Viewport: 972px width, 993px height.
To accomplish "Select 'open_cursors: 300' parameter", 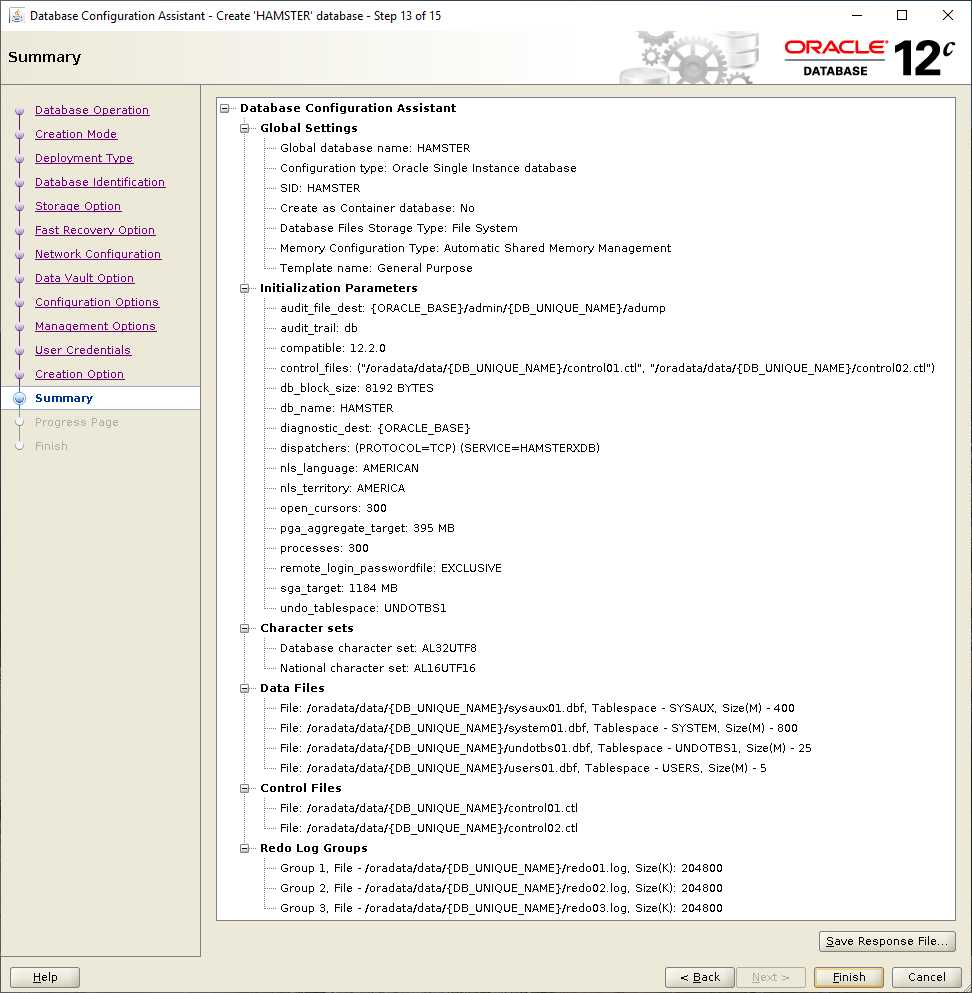I will click(x=333, y=509).
